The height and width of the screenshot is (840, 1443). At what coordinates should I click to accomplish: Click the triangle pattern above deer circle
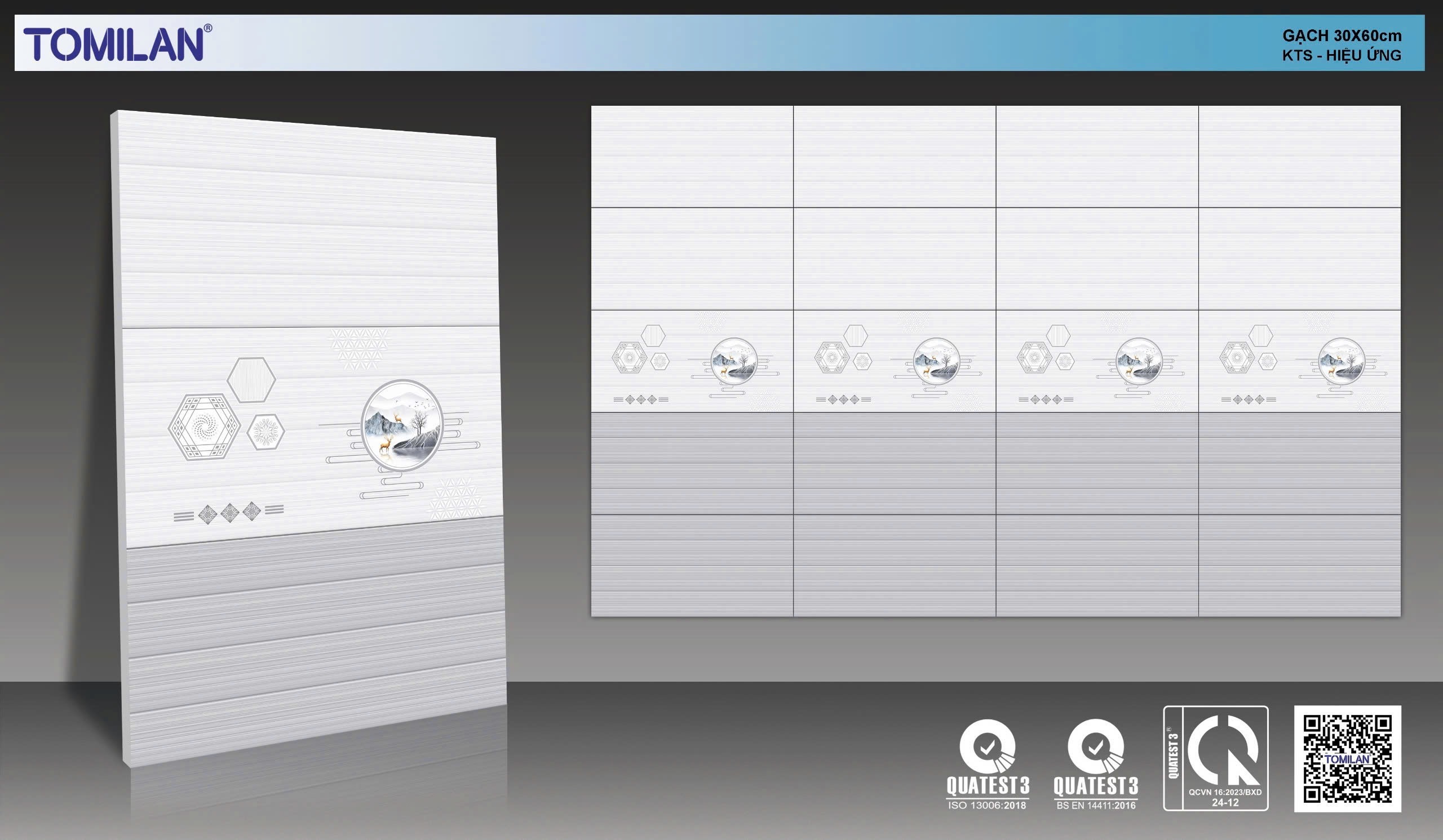coord(359,348)
